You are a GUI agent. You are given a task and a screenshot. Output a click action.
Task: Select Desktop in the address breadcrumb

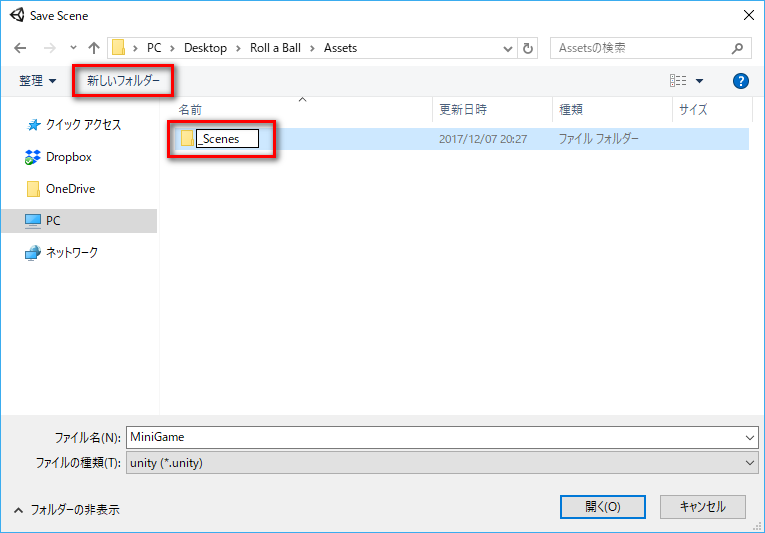pyautogui.click(x=205, y=48)
